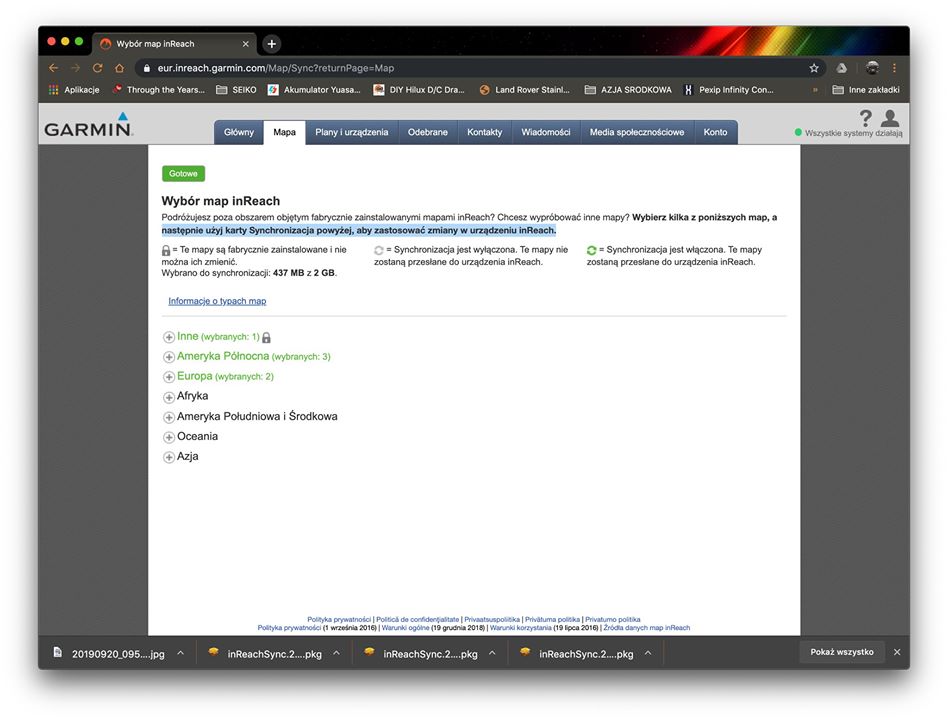Reload the page with refresh icon

[x=97, y=68]
